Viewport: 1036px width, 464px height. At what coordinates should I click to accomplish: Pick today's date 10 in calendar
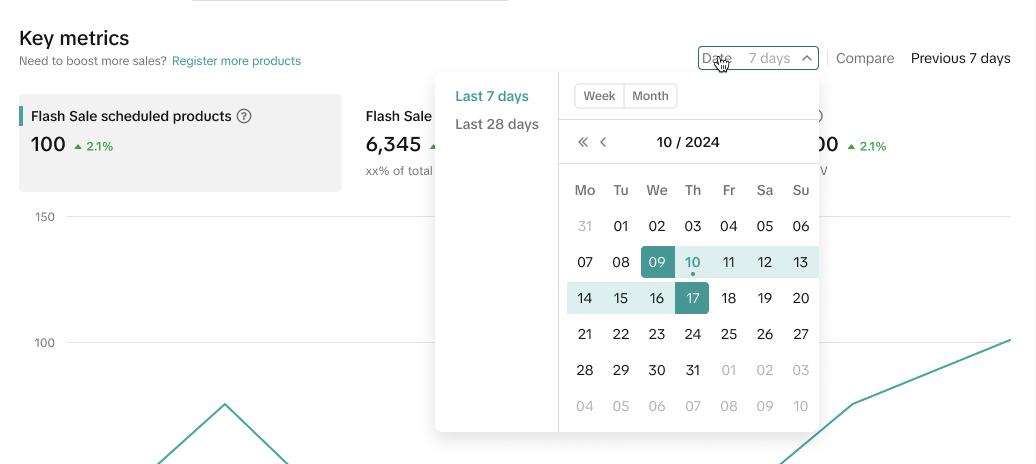[693, 262]
